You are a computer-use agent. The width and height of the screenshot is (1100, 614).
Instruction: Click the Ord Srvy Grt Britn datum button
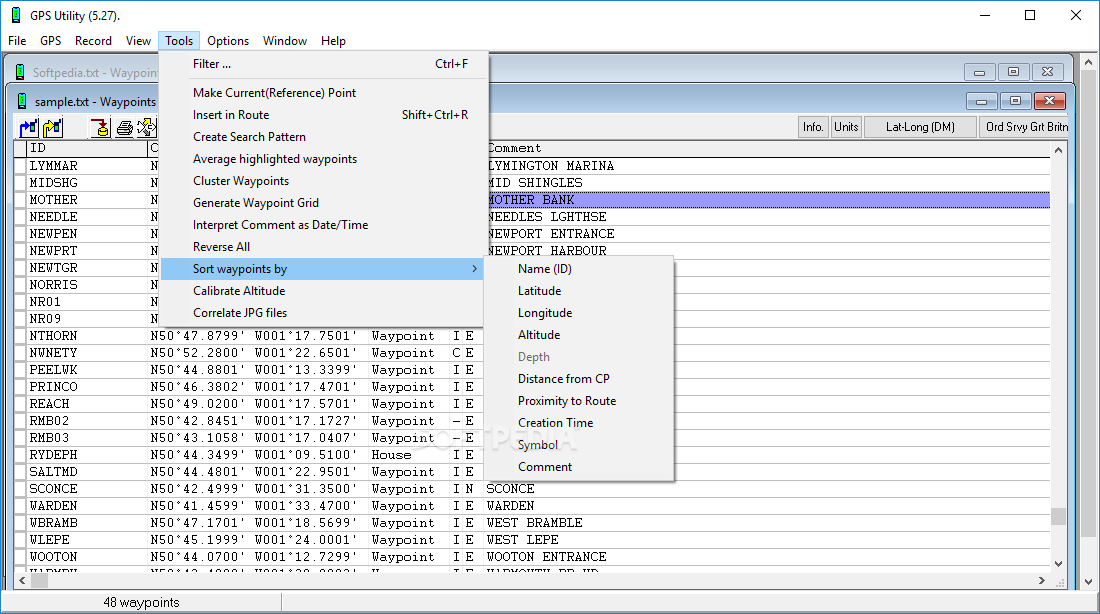coord(1024,127)
